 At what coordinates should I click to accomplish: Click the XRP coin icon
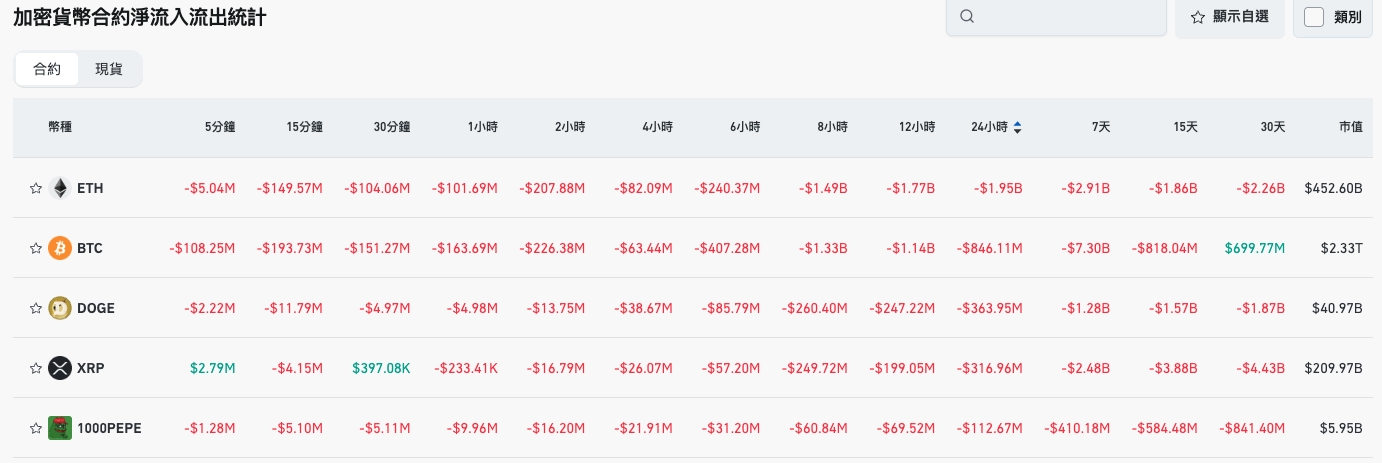60,368
